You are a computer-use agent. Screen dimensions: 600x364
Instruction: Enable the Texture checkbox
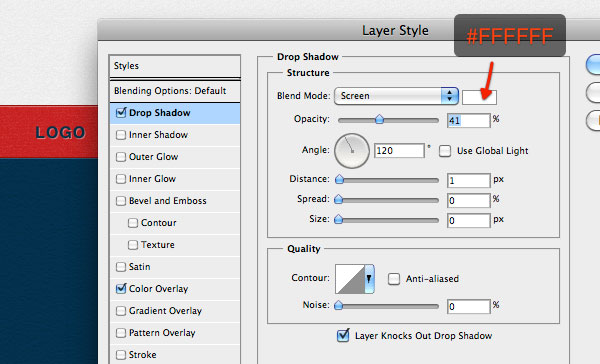[132, 245]
